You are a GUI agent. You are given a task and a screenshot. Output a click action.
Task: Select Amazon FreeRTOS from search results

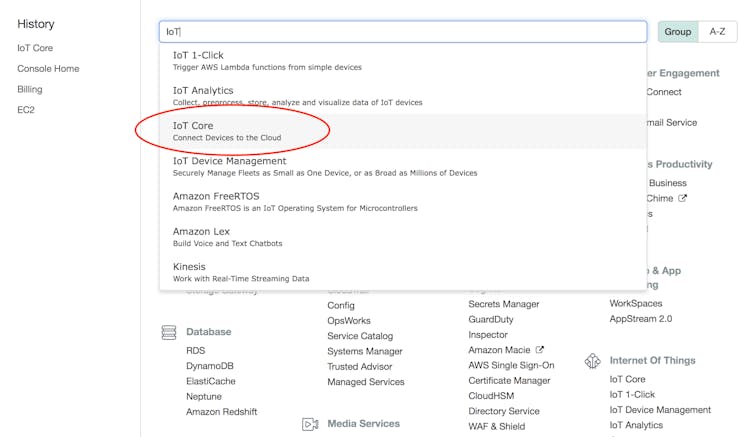tap(403, 202)
